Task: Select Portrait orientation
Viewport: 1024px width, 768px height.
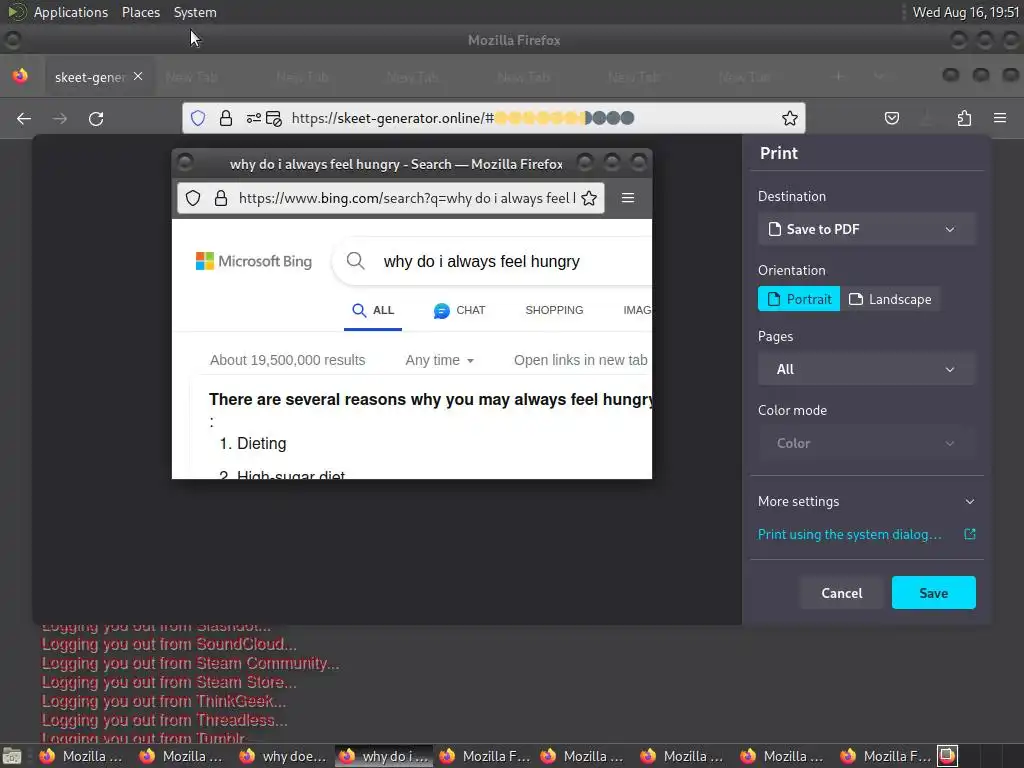Action: [799, 299]
